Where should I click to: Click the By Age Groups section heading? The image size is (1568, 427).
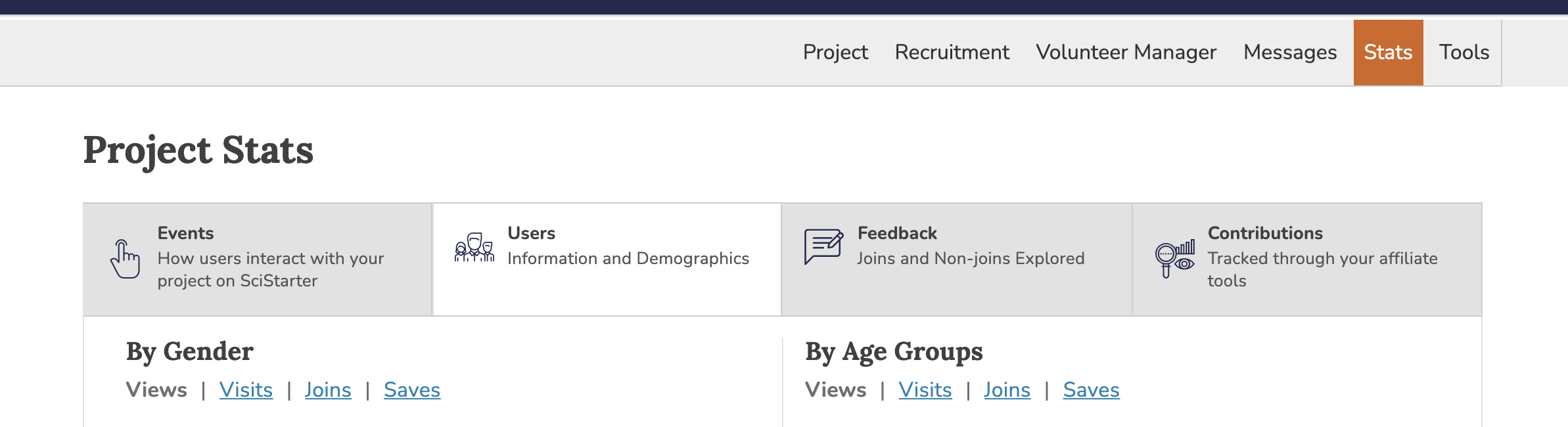click(x=894, y=351)
